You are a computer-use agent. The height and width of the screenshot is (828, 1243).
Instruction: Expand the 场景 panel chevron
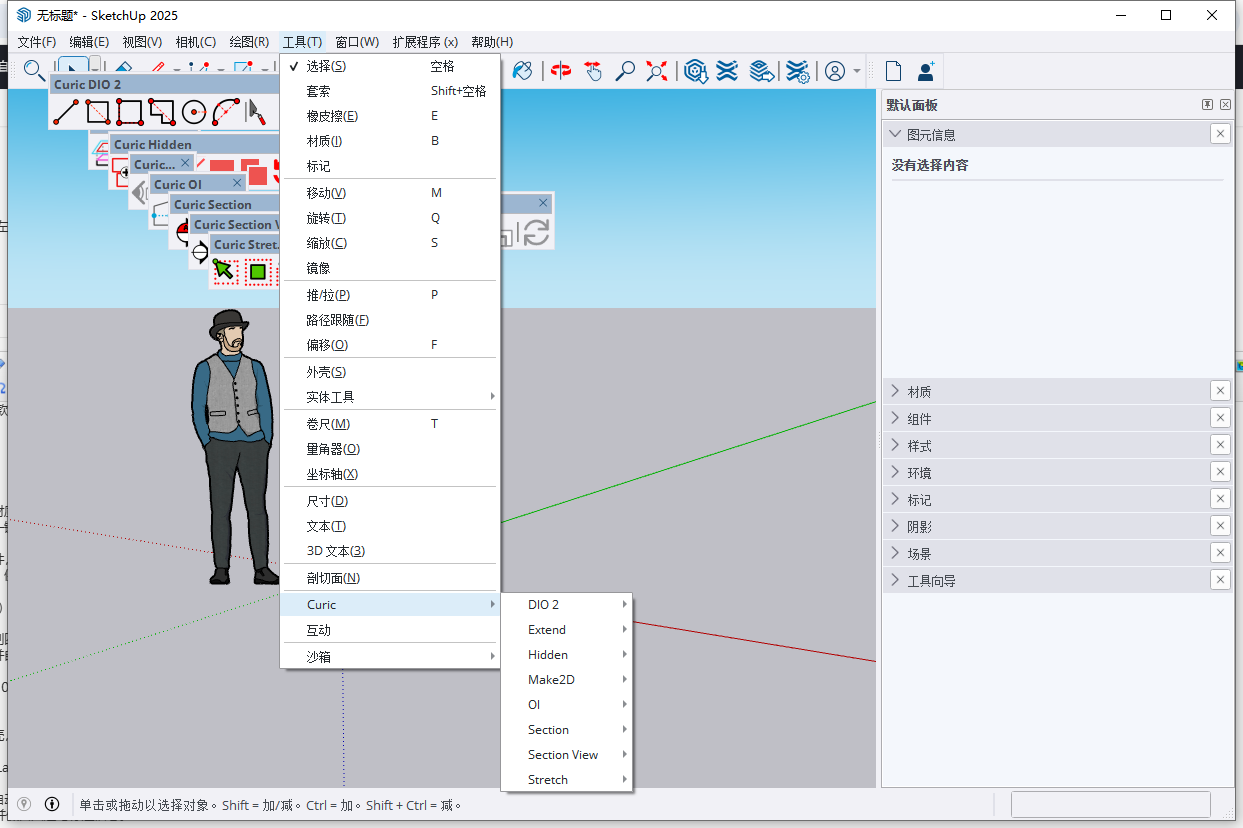tap(895, 553)
